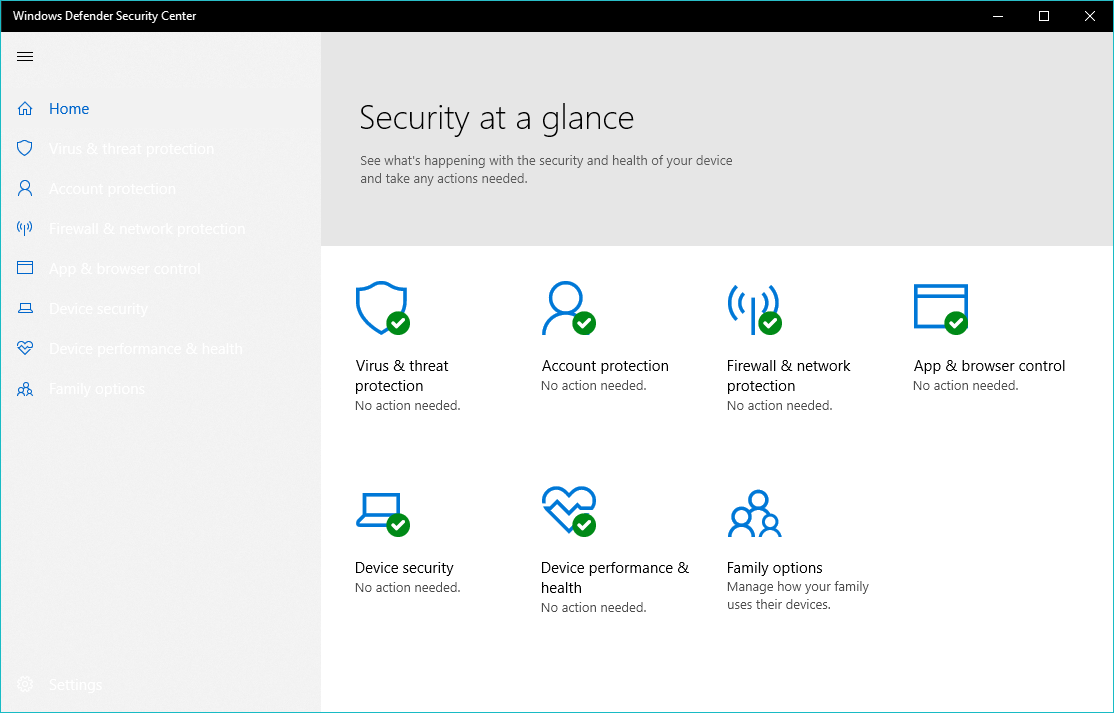
Task: Open the Account protection person tile icon
Action: point(567,308)
